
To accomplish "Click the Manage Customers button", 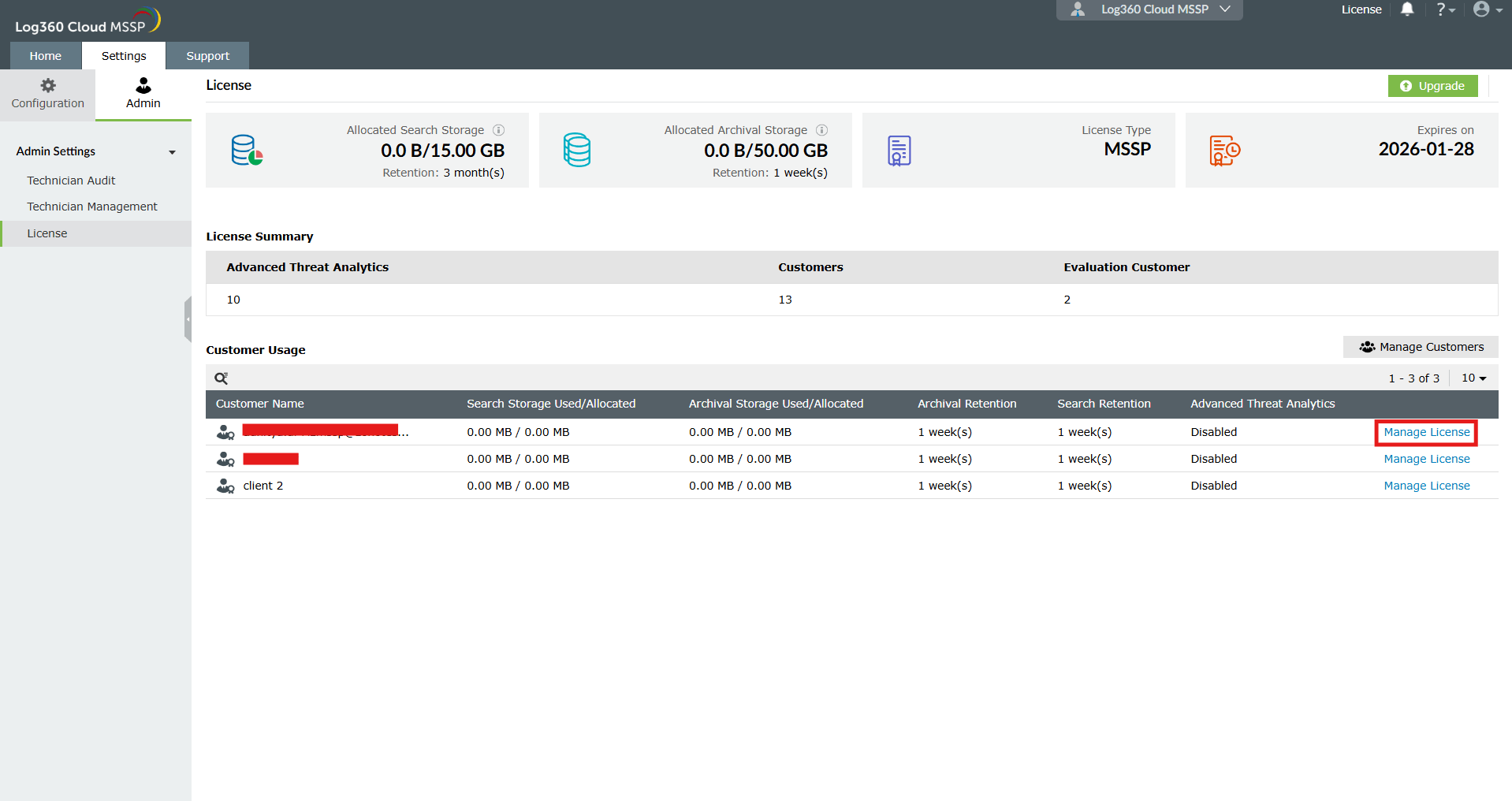I will (1421, 347).
